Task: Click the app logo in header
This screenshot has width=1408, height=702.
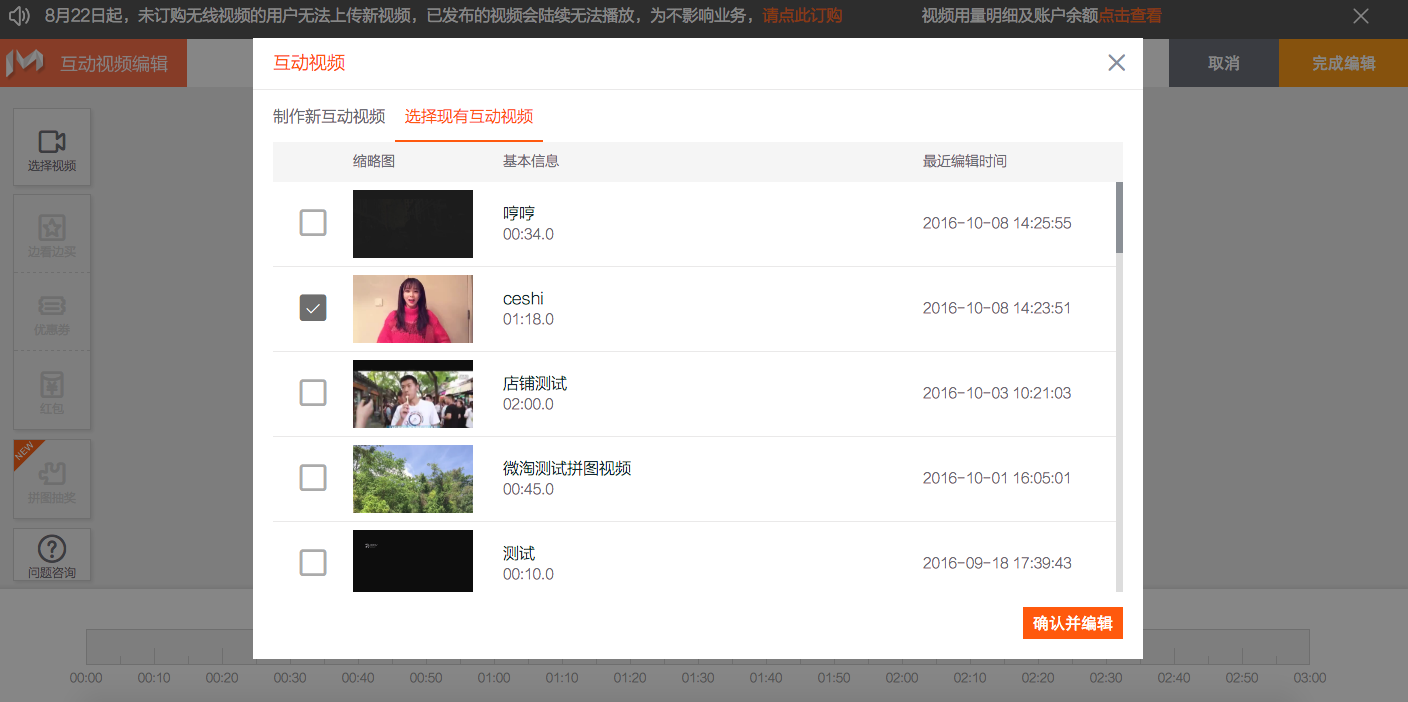Action: point(25,63)
